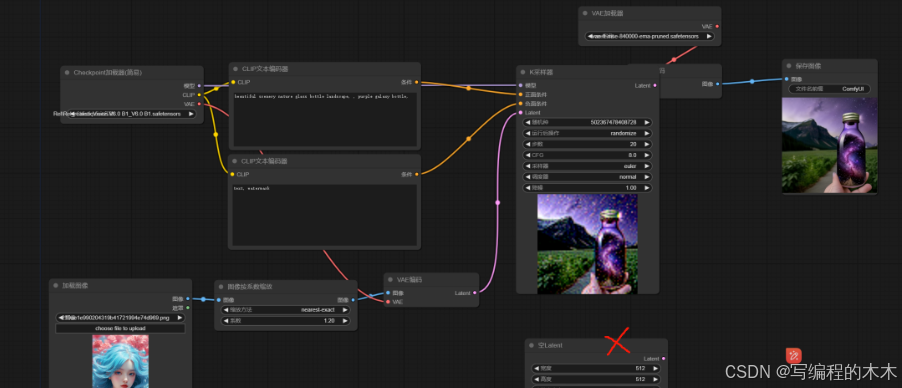Click the denoise 1.00 slider field in K采样器
This screenshot has height=388, width=902.
pos(587,188)
